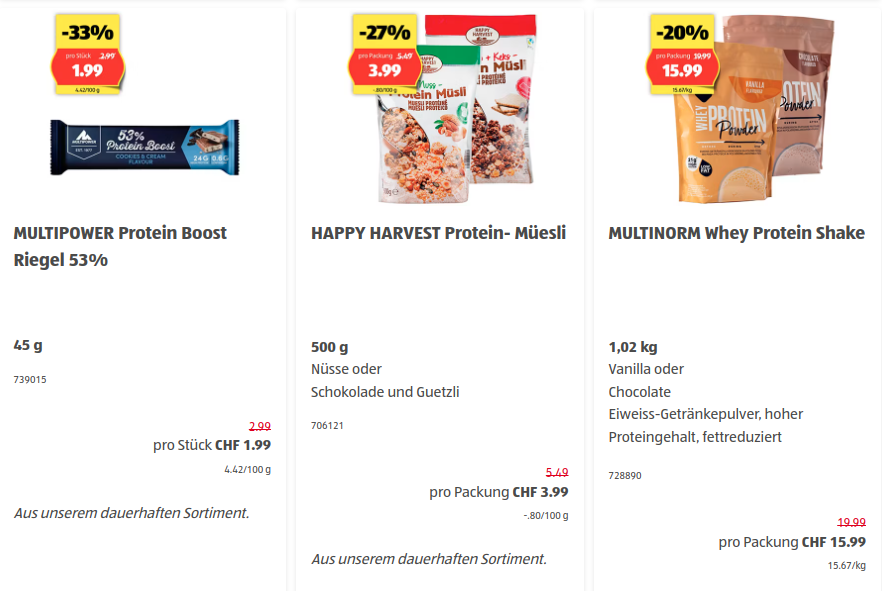The width and height of the screenshot is (882, 591).
Task: Click the red 3.99 price bubble
Action: [x=384, y=68]
